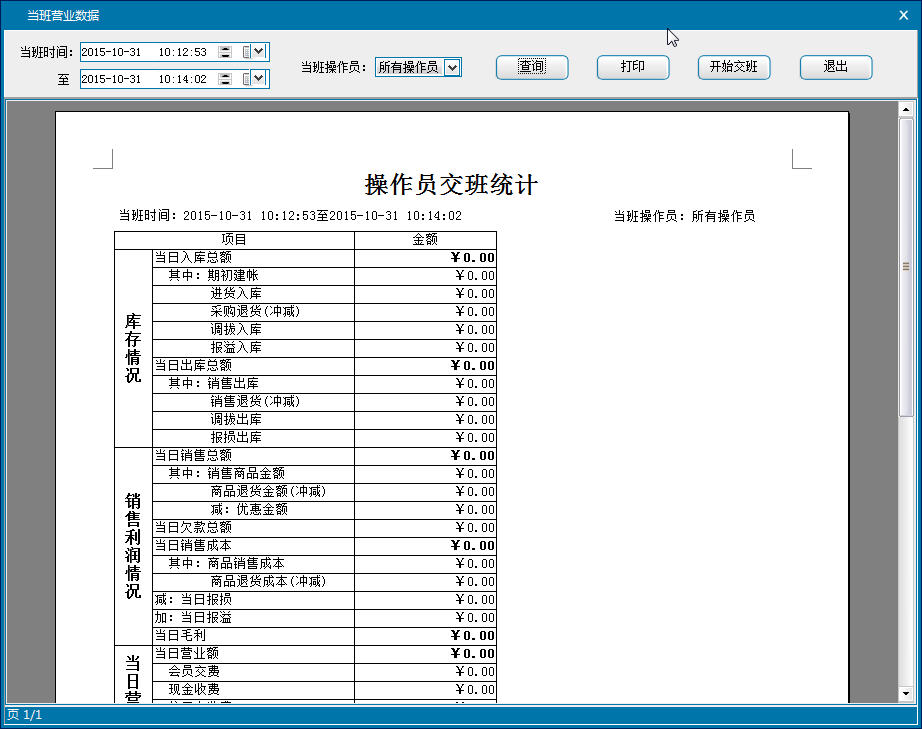
Task: Select the 进货入库 row label
Action: pyautogui.click(x=236, y=293)
